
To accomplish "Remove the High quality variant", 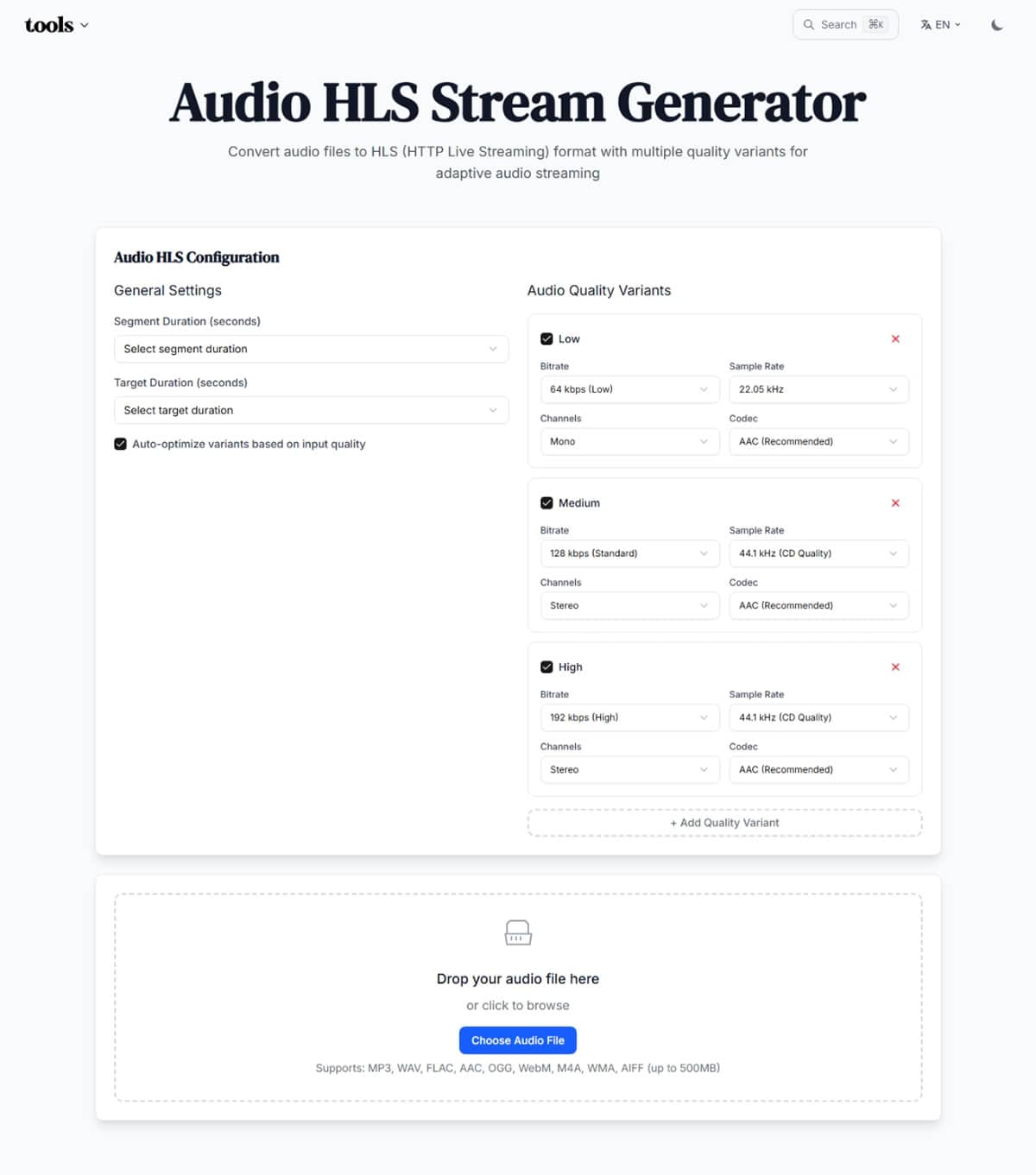I will (895, 666).
